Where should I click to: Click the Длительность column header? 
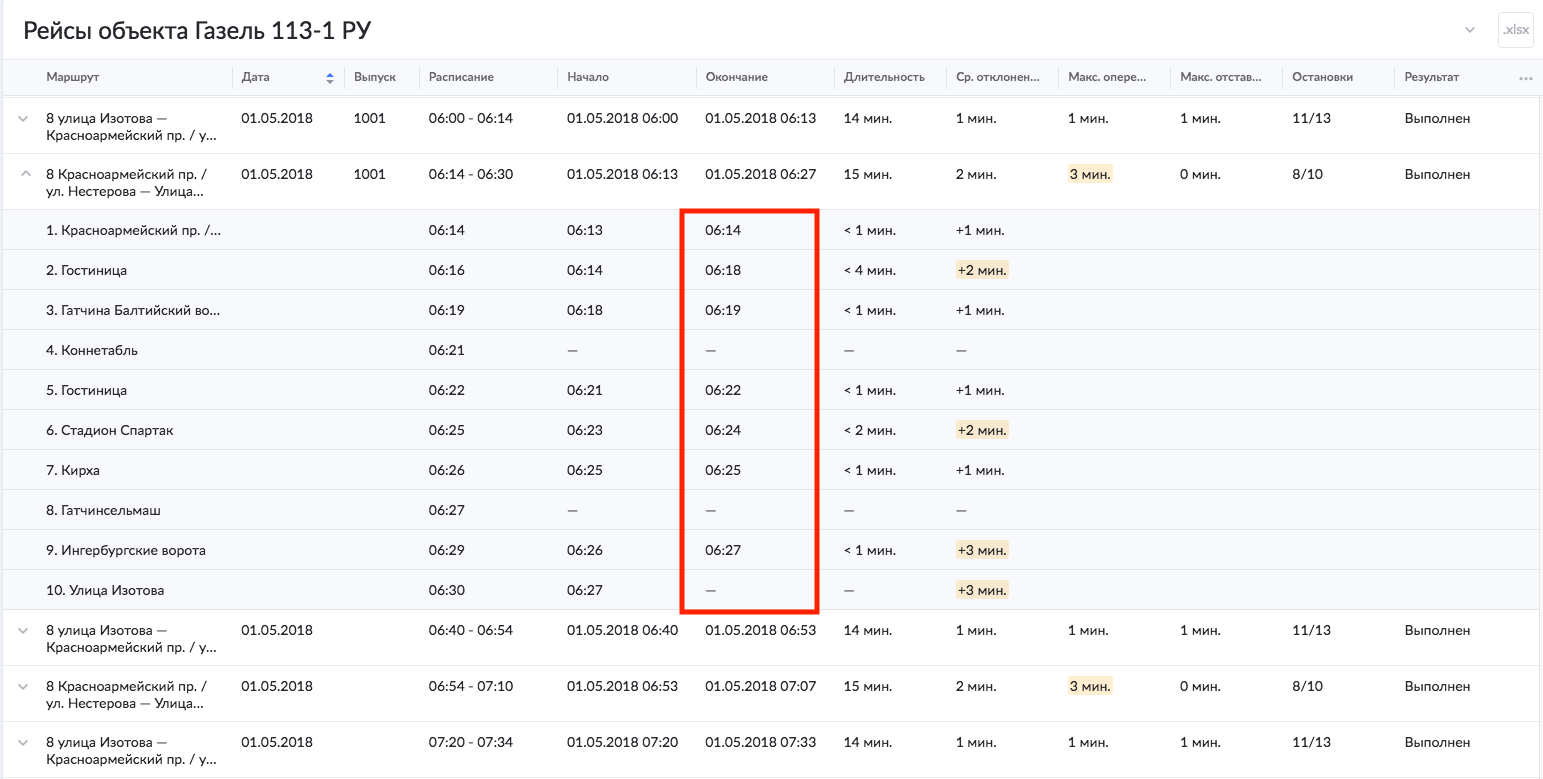coord(884,77)
